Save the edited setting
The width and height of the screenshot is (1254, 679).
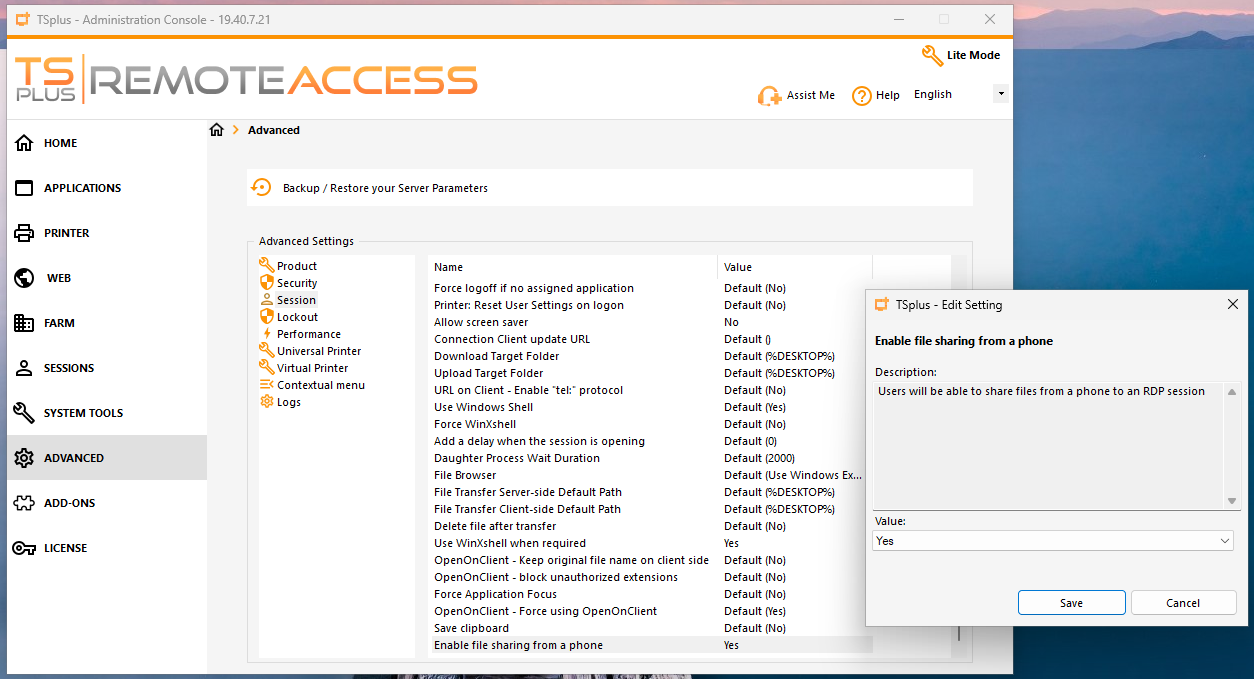click(1072, 603)
